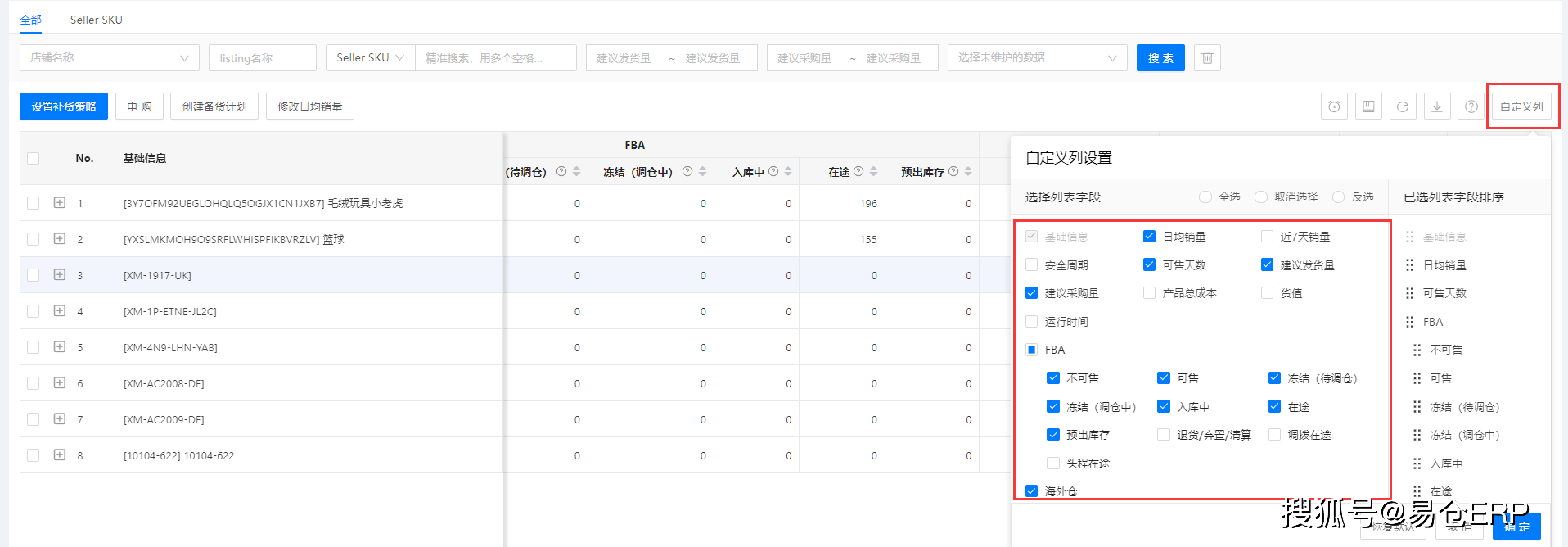Click the 创建备货计划 button

[214, 106]
